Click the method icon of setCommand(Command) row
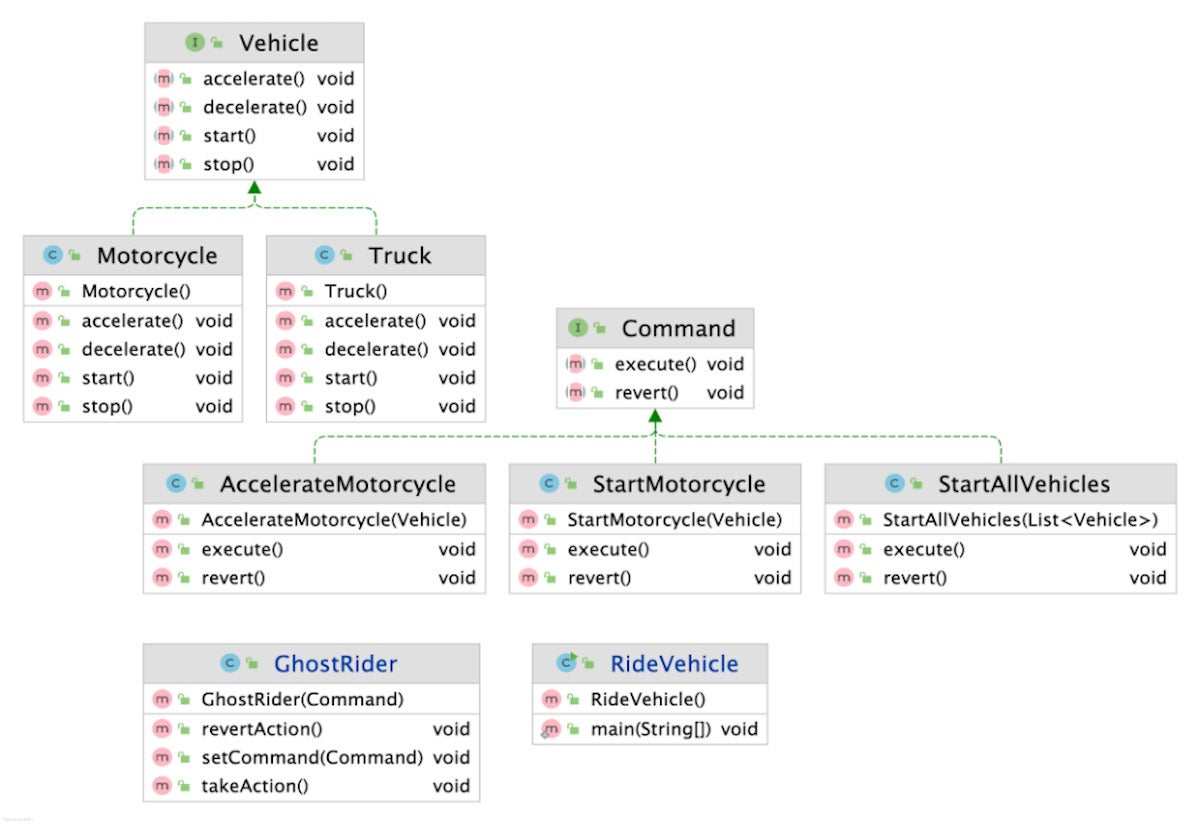 coord(162,757)
